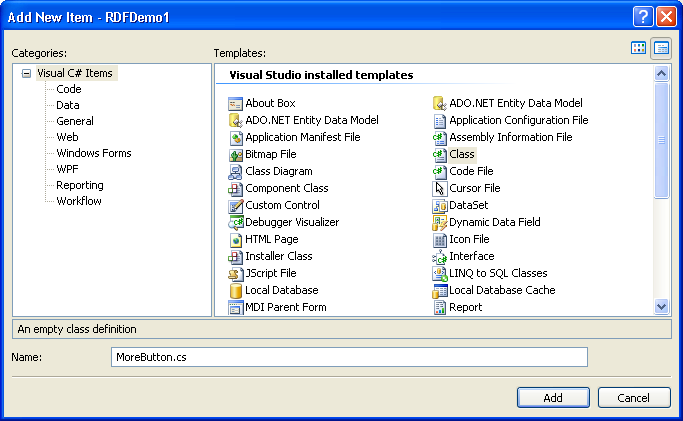Switch to large icons view
This screenshot has height=421, width=683.
[639, 48]
